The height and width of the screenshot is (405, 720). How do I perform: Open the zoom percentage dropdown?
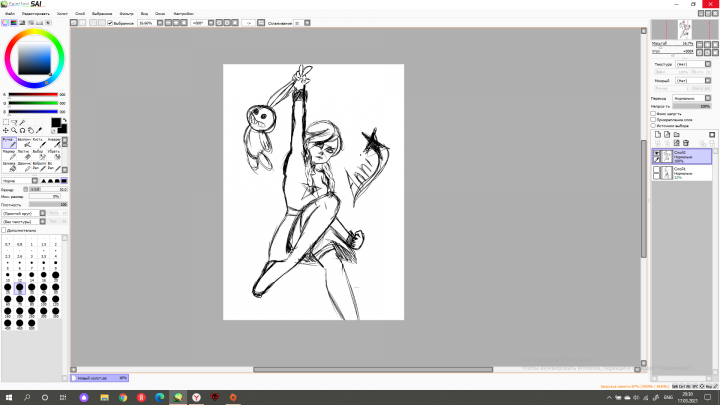[x=160, y=22]
